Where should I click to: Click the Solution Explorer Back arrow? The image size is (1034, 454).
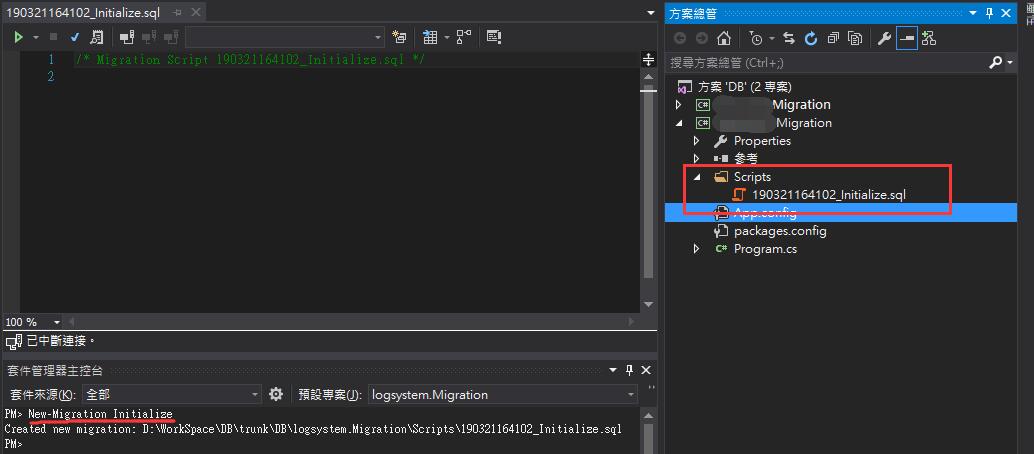[680, 38]
